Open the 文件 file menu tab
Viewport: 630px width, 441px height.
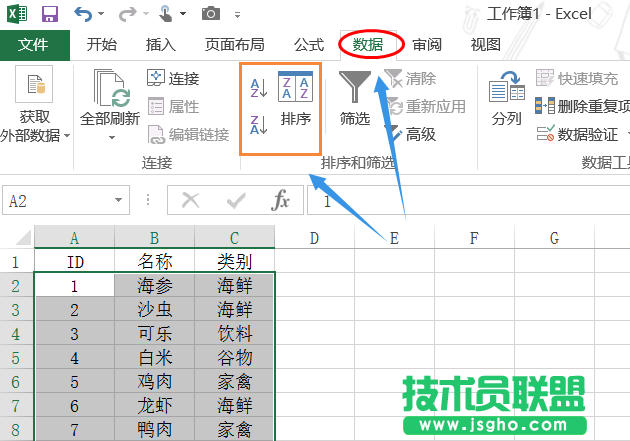(33, 45)
